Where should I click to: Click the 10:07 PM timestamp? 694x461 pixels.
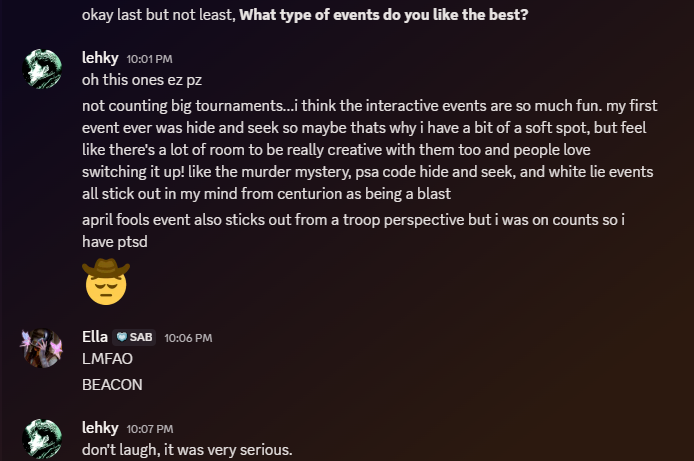click(150, 429)
